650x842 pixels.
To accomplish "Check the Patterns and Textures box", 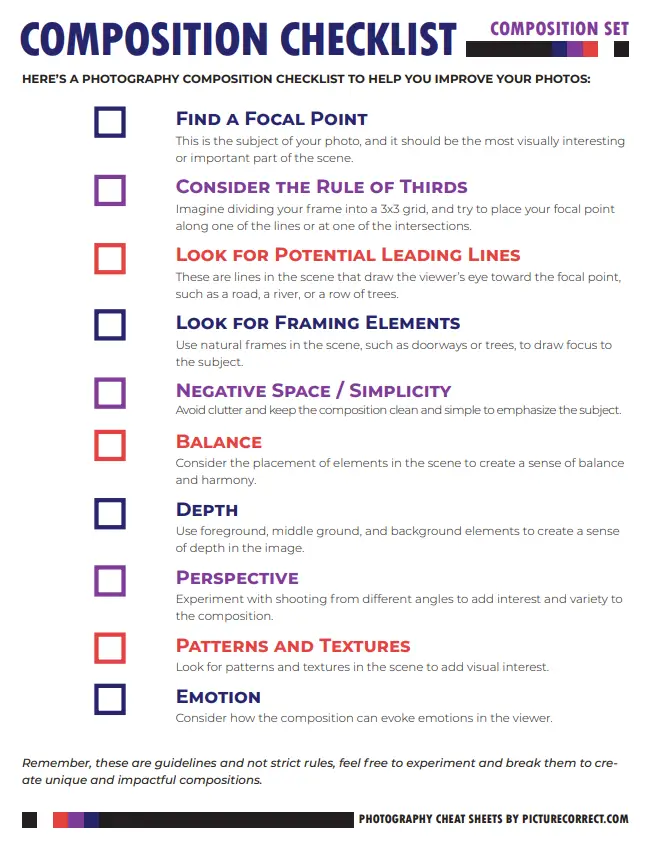I will click(110, 648).
